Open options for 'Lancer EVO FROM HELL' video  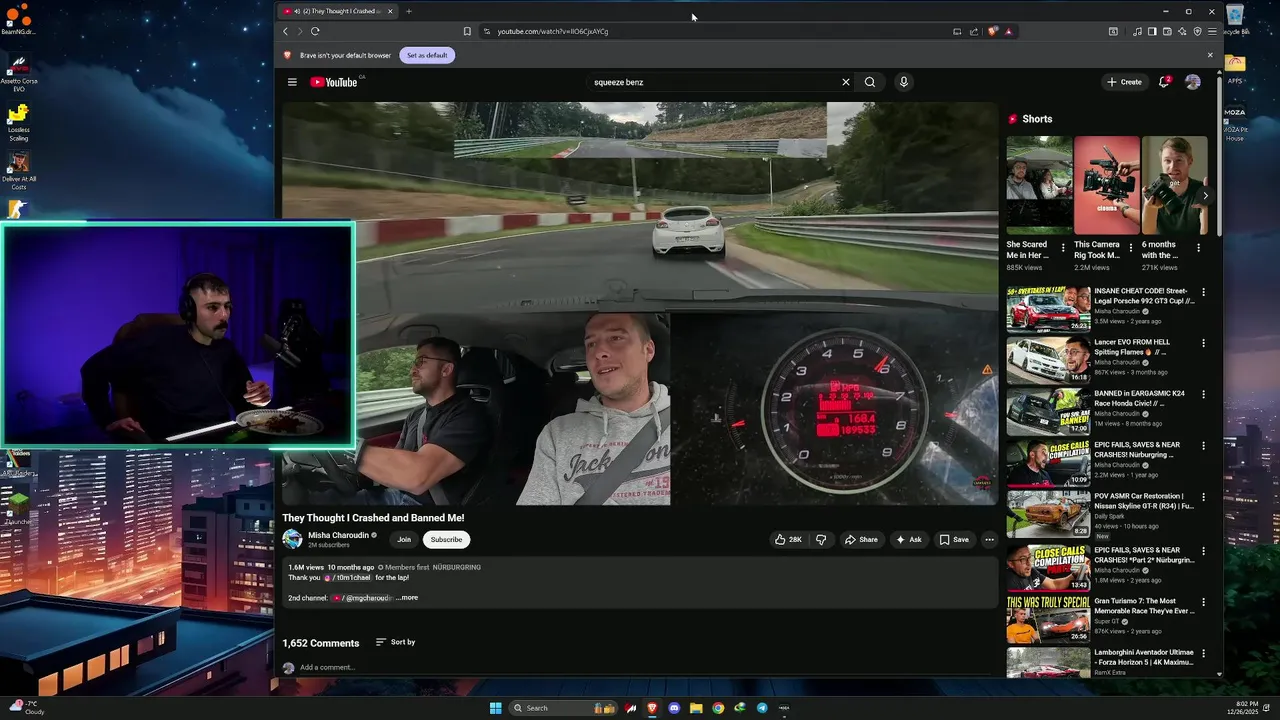pyautogui.click(x=1204, y=343)
